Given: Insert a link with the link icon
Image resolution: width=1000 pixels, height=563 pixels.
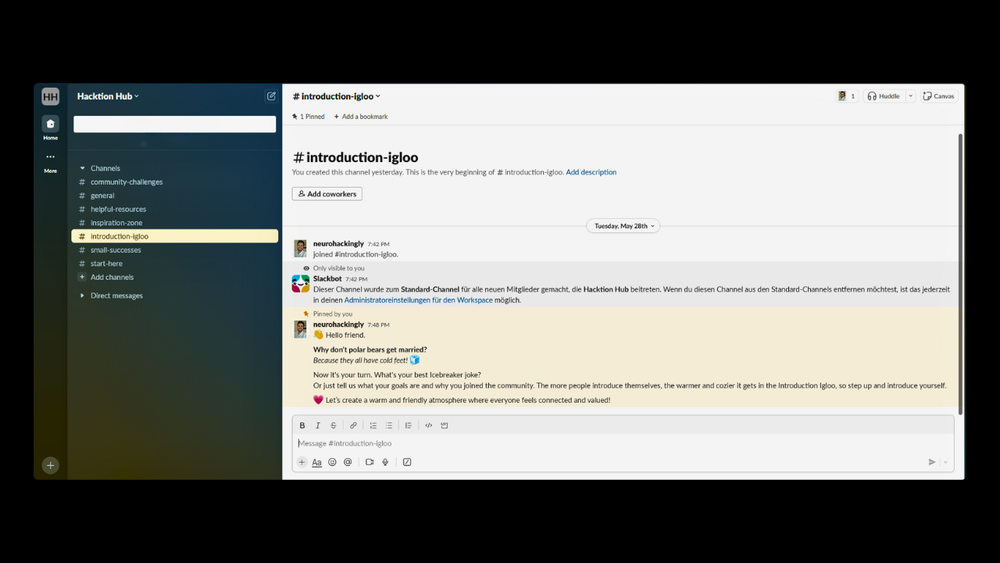Looking at the screenshot, I should click(x=353, y=426).
